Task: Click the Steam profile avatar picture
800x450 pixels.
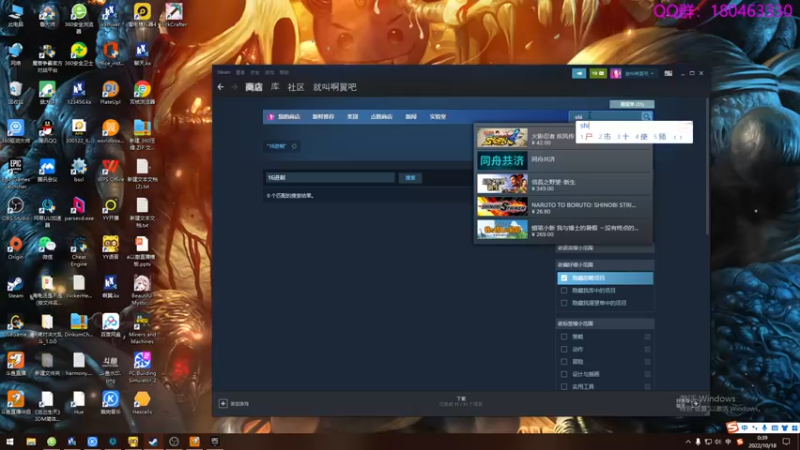Action: pos(616,73)
